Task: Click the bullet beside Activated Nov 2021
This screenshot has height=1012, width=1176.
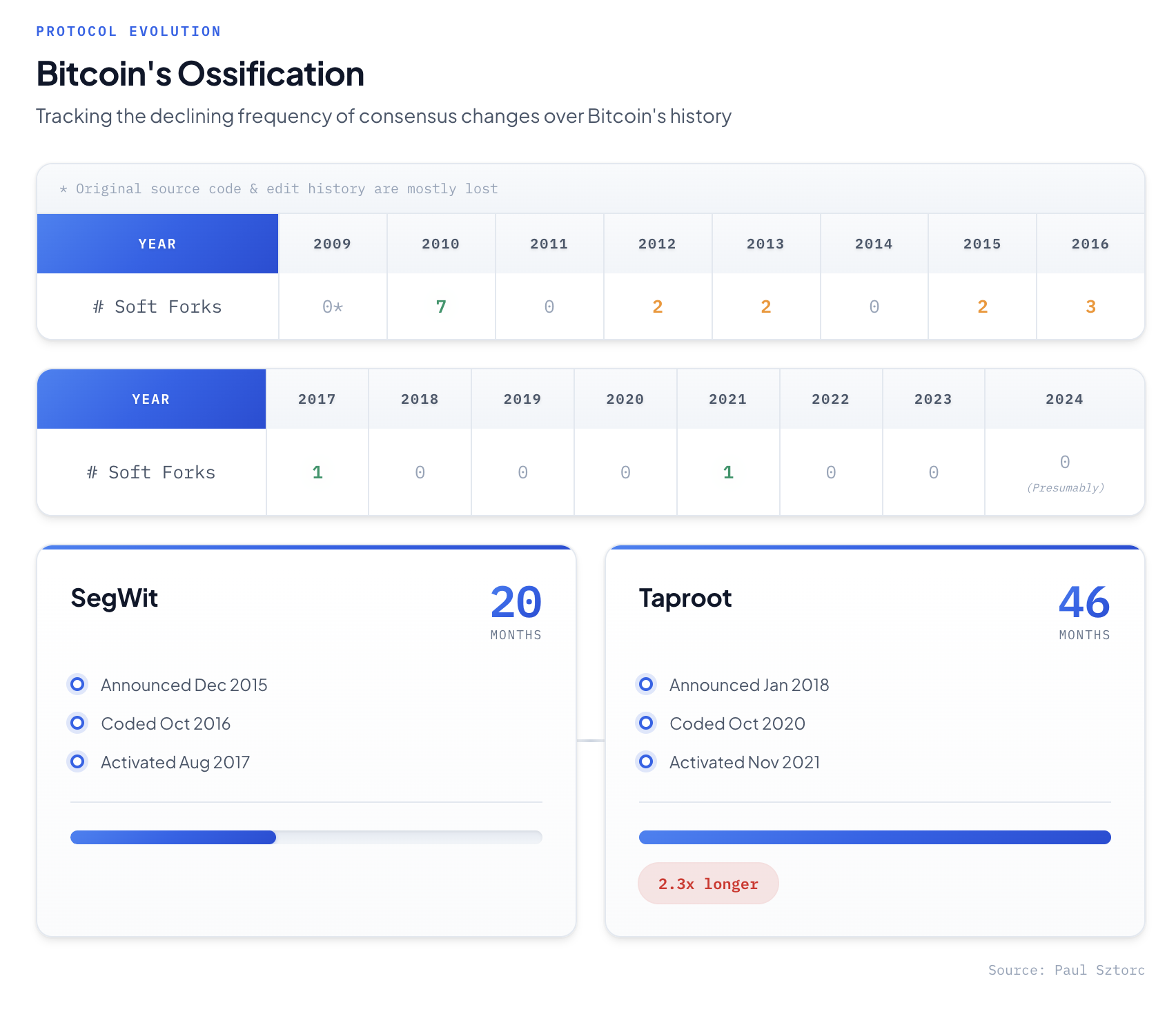Action: tap(647, 761)
